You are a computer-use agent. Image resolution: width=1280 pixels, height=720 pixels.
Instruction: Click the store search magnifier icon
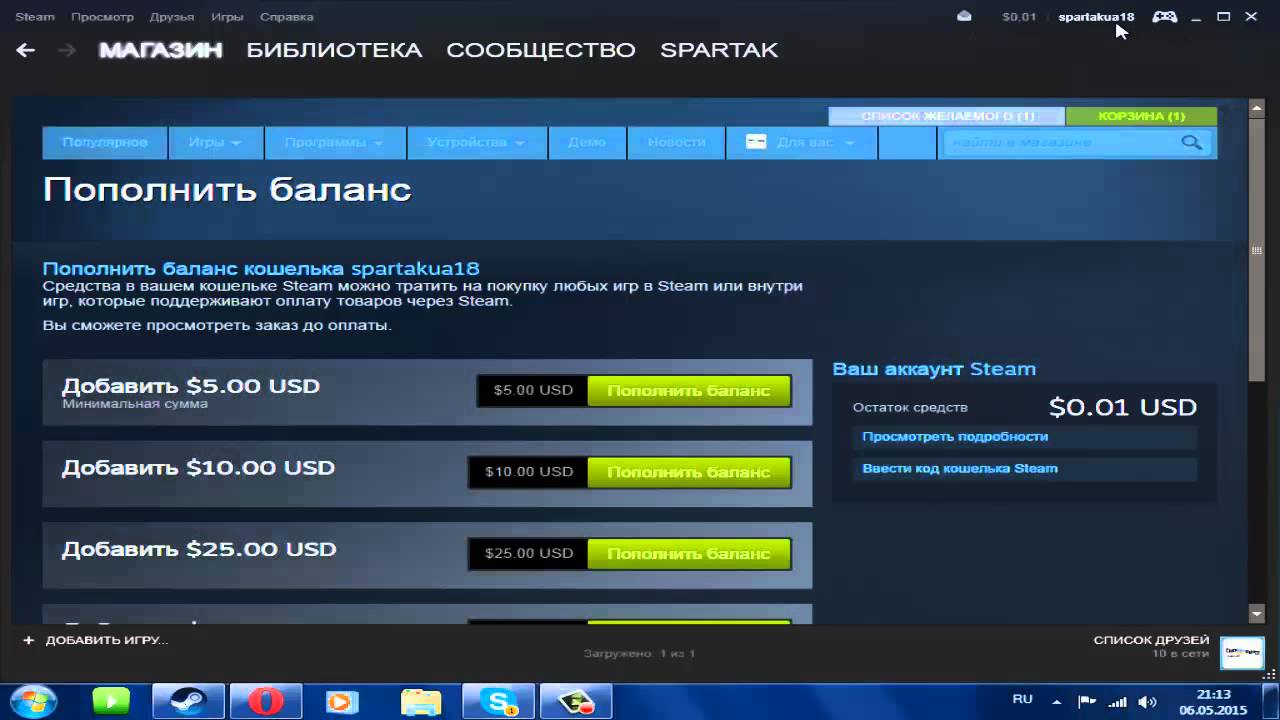pyautogui.click(x=1191, y=143)
